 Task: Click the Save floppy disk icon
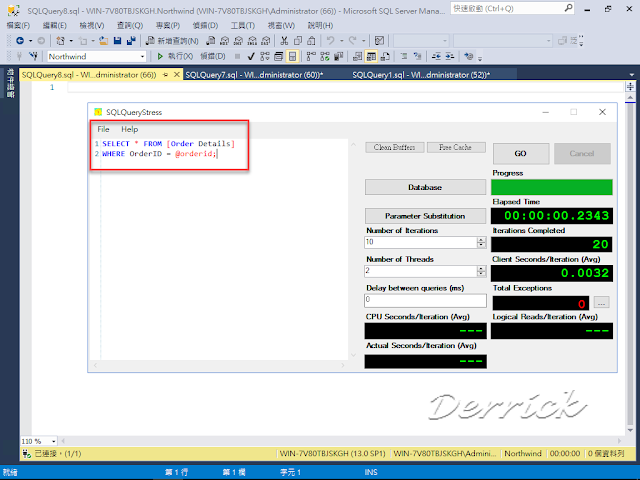pos(118,40)
